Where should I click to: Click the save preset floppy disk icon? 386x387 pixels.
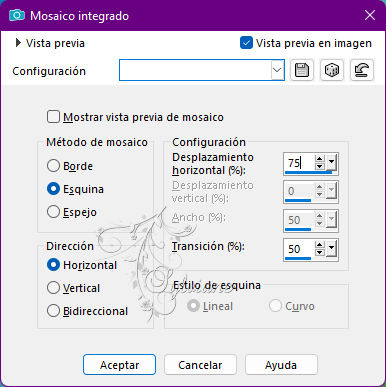pos(302,70)
